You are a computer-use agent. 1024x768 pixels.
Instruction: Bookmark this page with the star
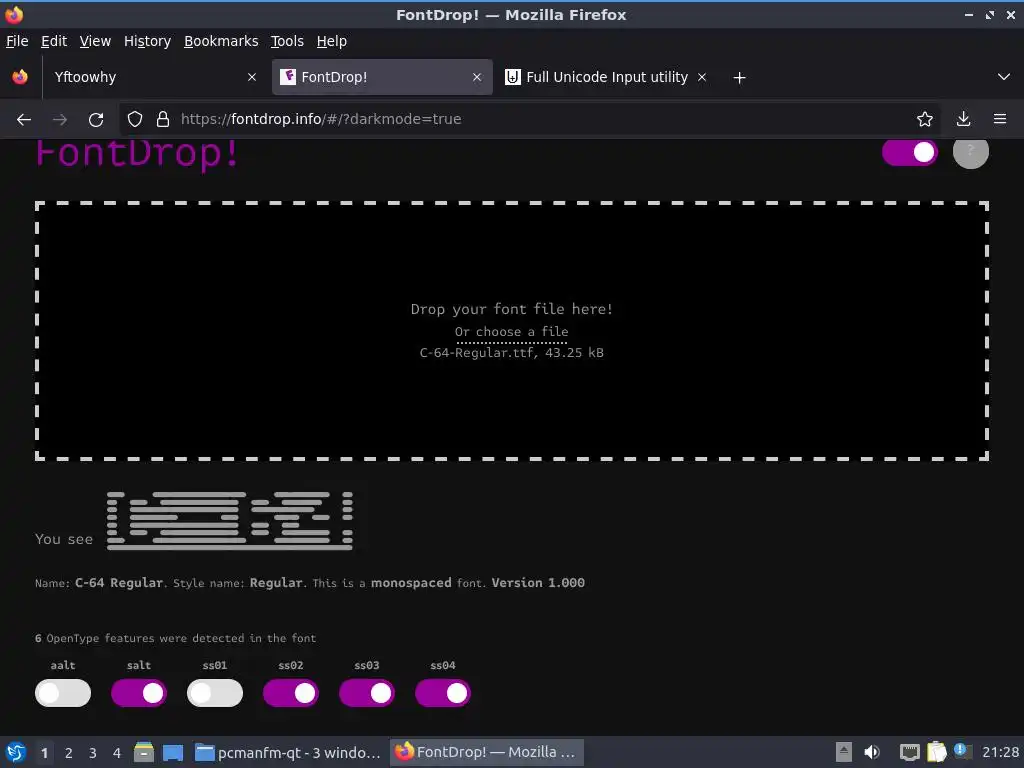click(924, 120)
